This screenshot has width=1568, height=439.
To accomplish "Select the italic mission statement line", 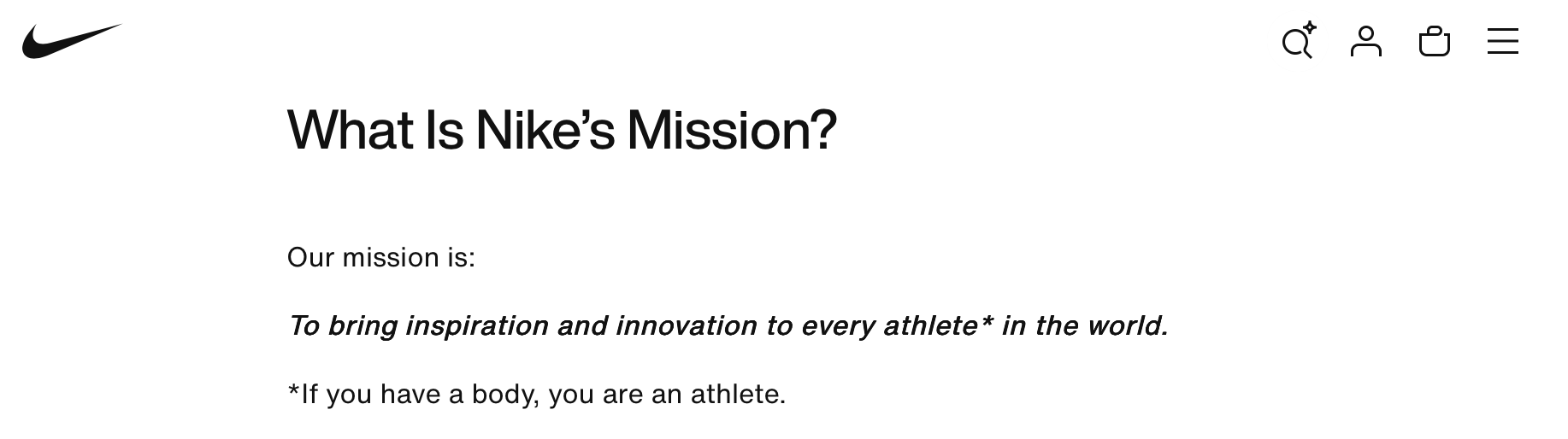I will point(727,325).
